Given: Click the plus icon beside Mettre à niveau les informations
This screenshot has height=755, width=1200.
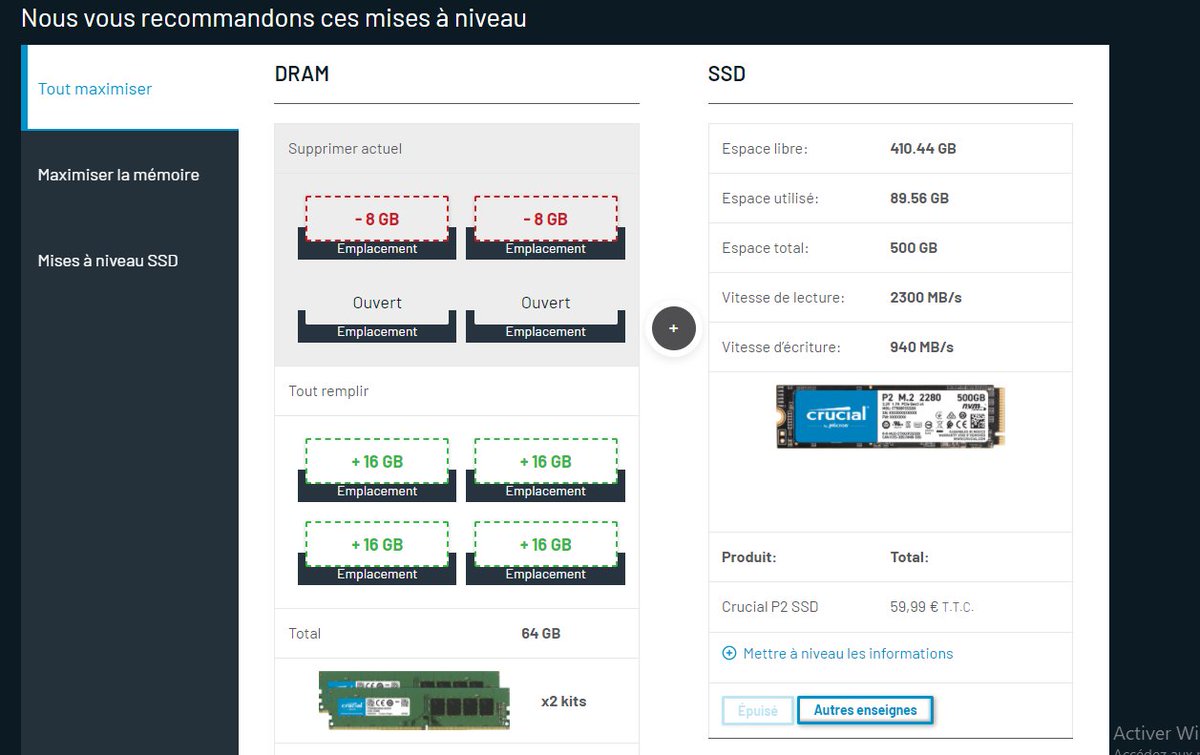Looking at the screenshot, I should point(729,654).
